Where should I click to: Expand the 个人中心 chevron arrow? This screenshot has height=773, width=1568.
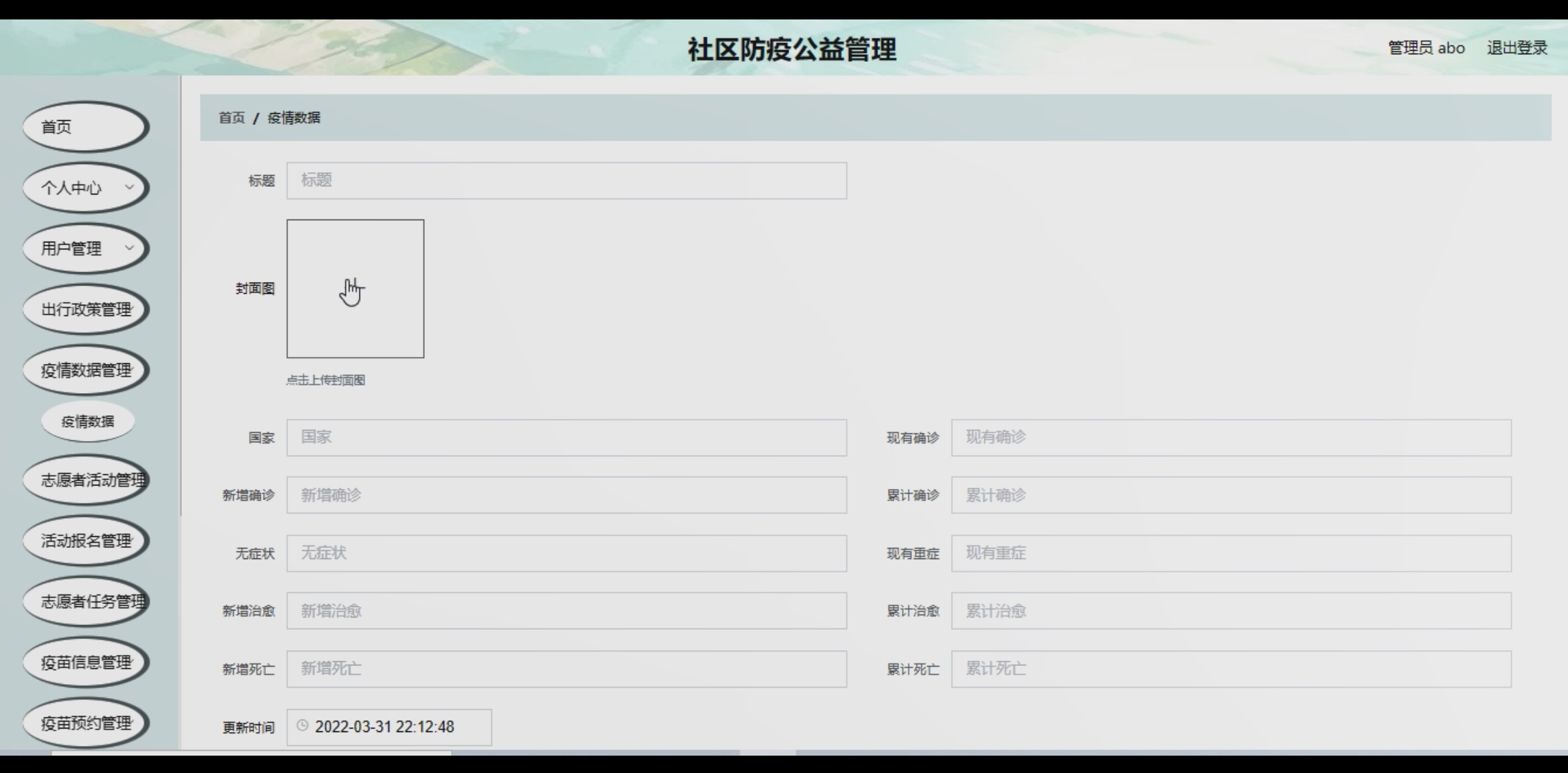(x=129, y=187)
